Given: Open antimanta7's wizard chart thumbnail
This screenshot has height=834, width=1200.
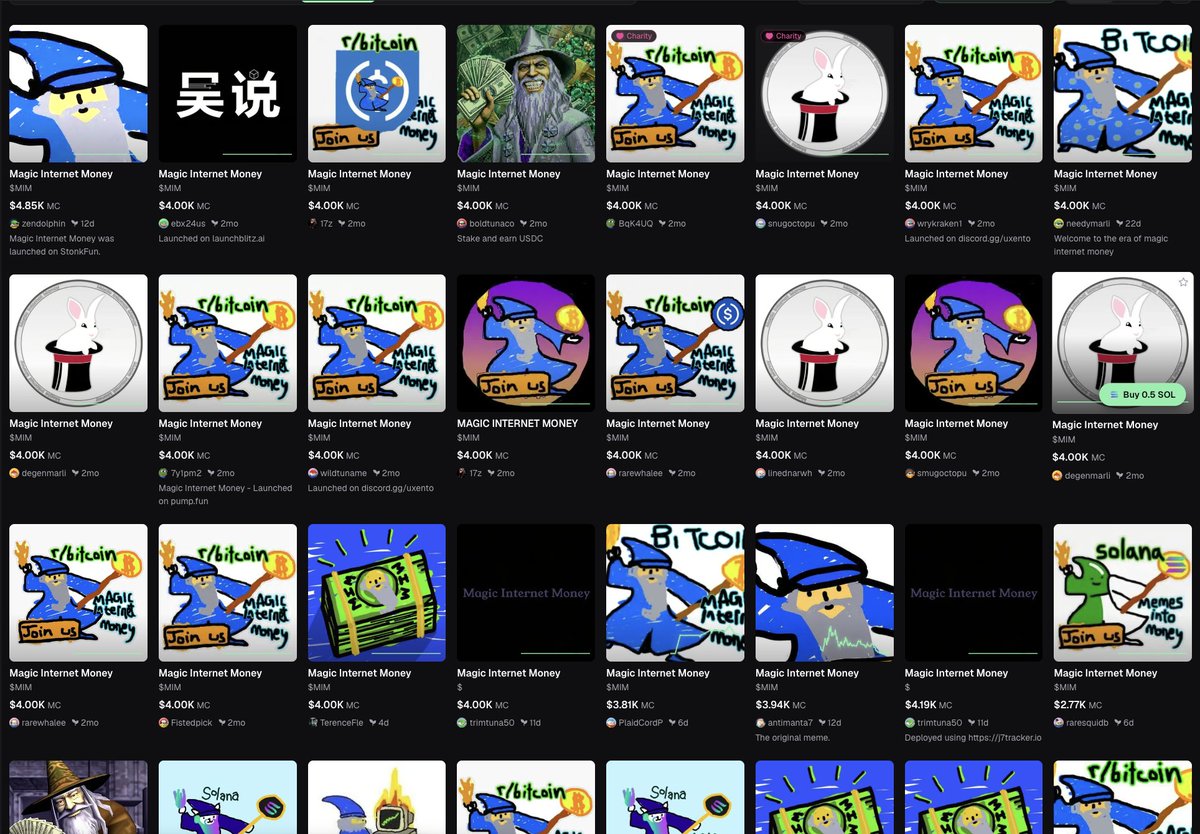Looking at the screenshot, I should point(825,593).
